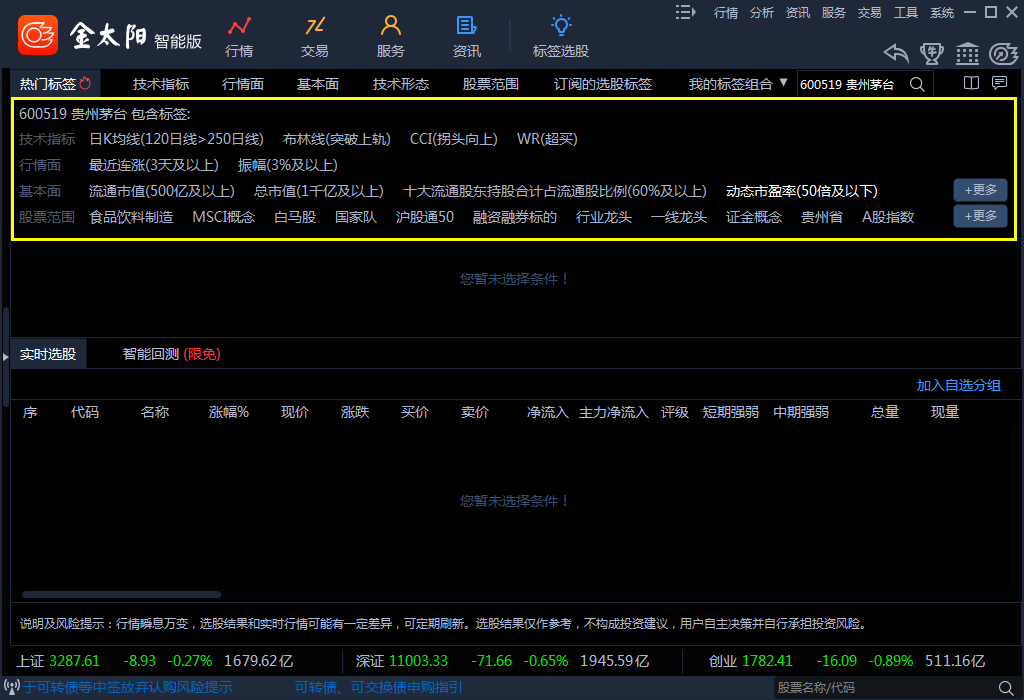Viewport: 1024px width, 700px height.
Task: Sort by 主力净流入 column header
Action: click(x=614, y=412)
